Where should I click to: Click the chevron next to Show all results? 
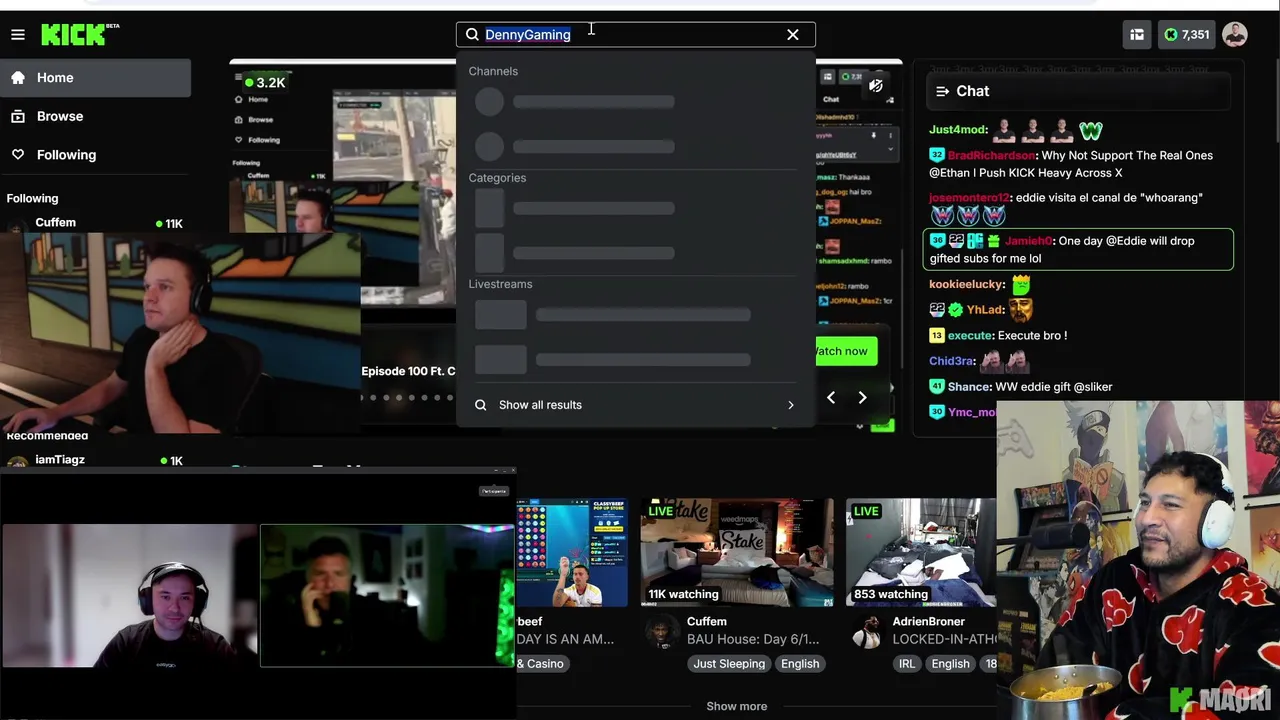tap(791, 405)
